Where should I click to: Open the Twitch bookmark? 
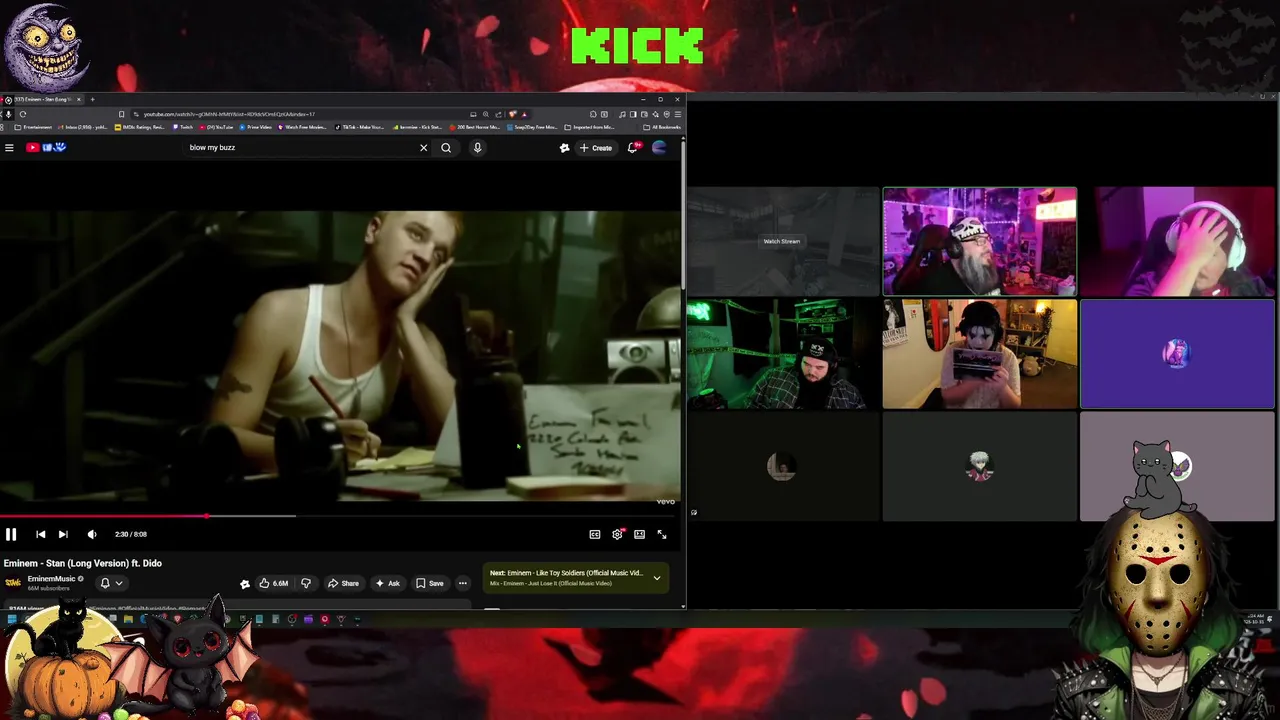tap(184, 127)
